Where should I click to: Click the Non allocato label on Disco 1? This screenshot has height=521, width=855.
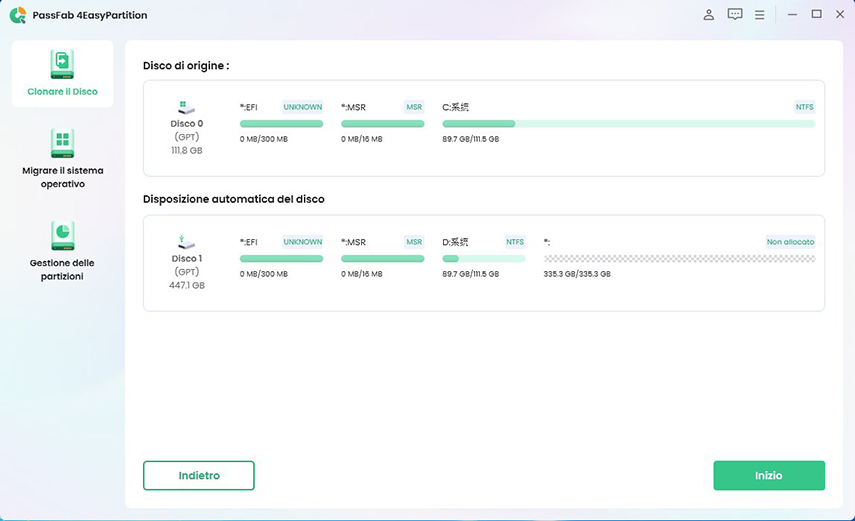pos(790,242)
